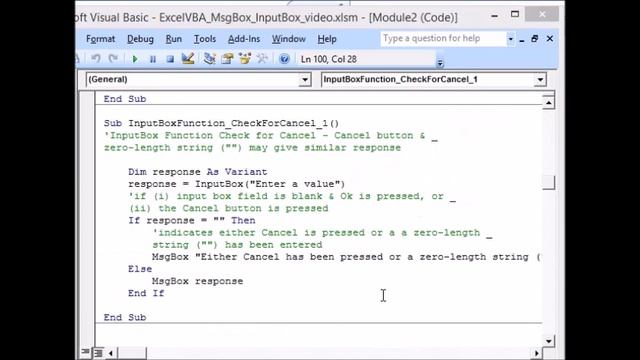Click 'MsgBox response' line

198,281
